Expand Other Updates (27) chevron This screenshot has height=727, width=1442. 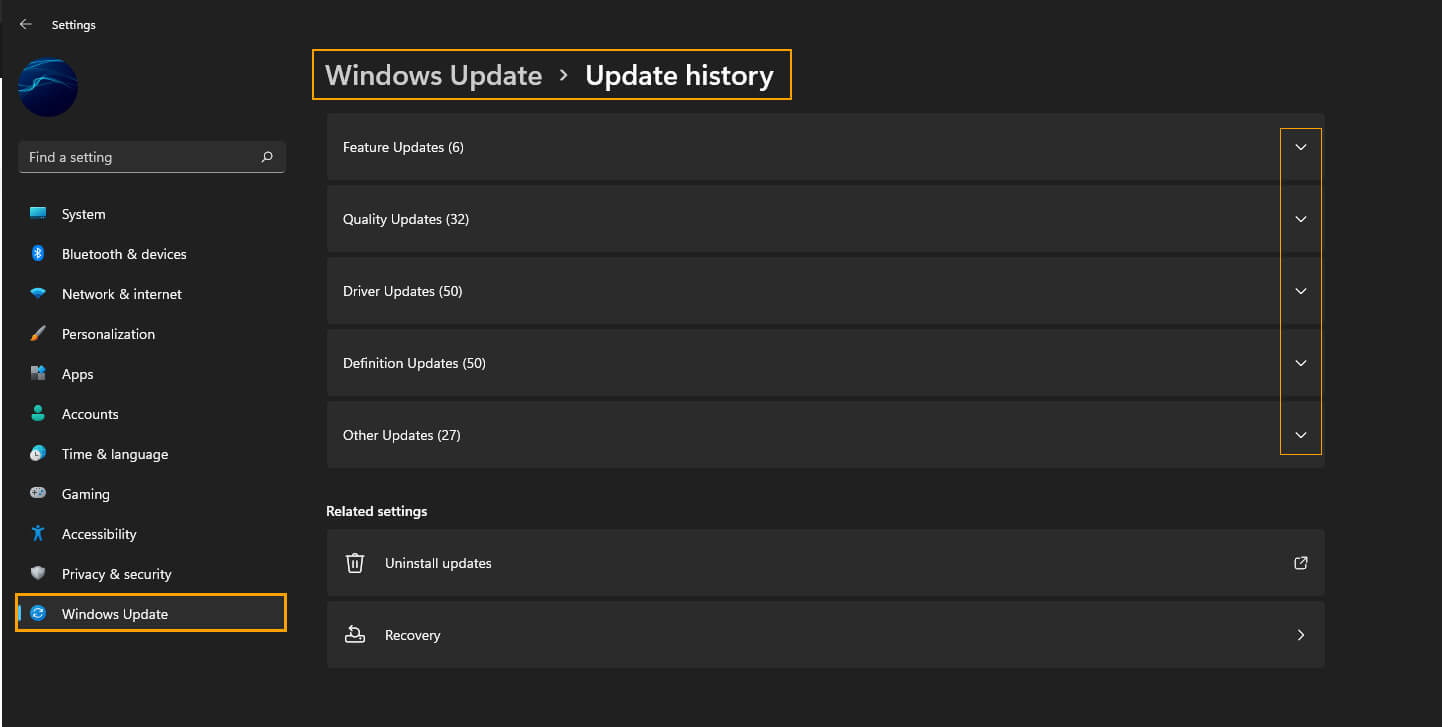pos(1301,435)
